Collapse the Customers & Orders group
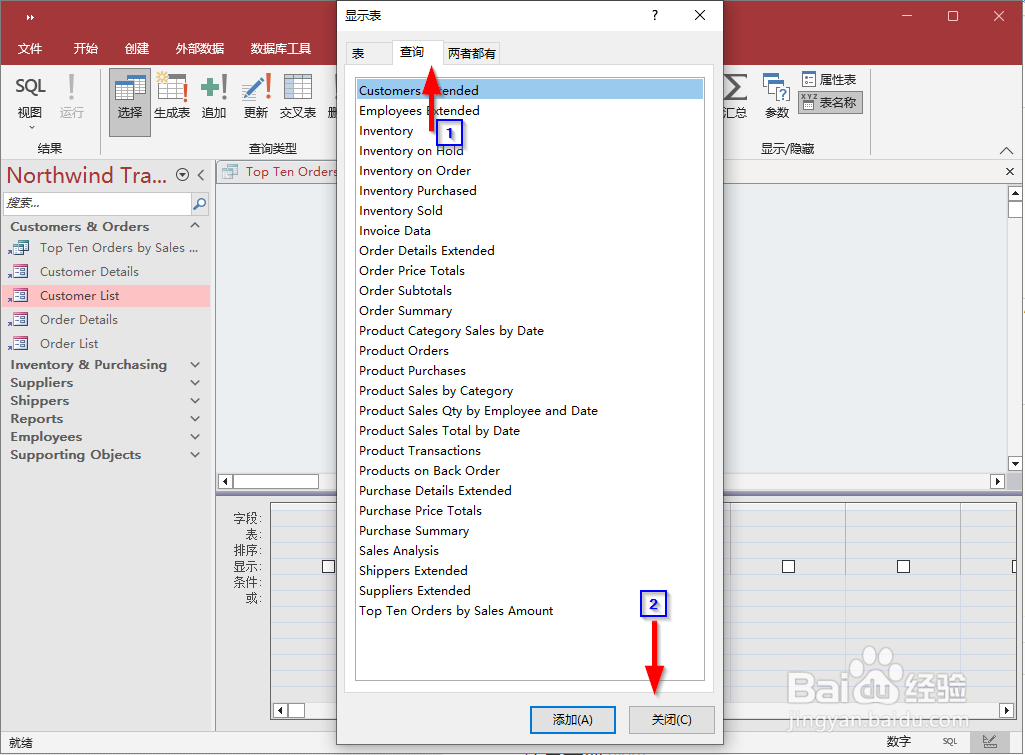1025x755 pixels. [195, 226]
